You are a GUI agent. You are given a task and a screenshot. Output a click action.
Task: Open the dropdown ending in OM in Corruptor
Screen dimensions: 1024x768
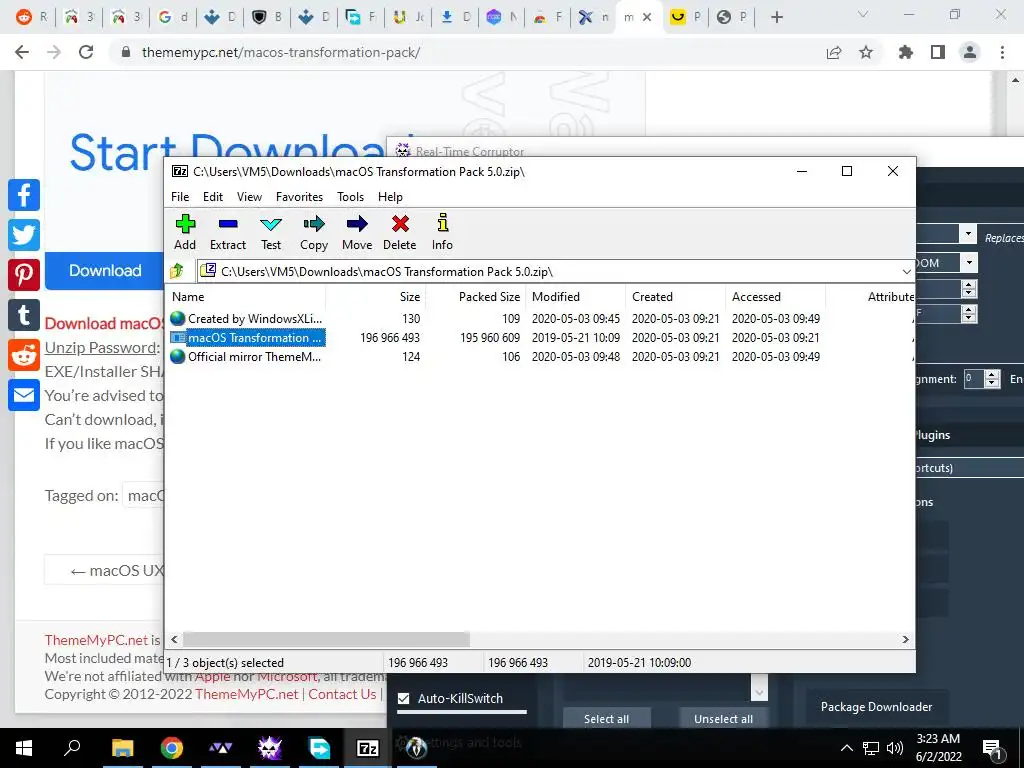969,263
